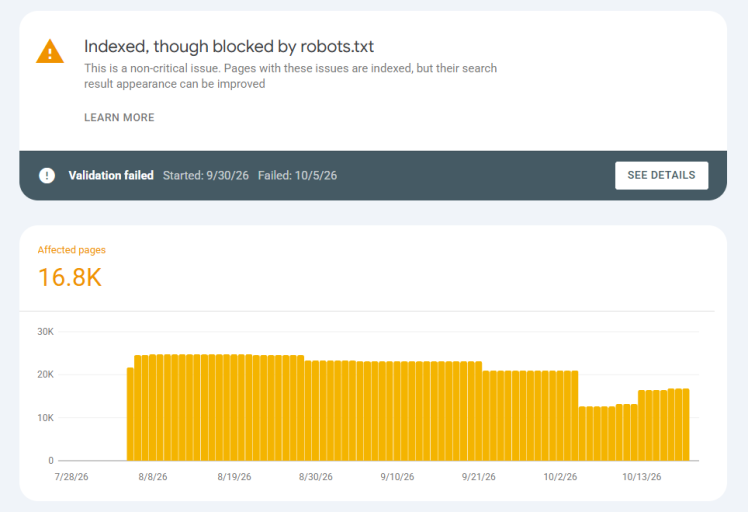The width and height of the screenshot is (748, 512).
Task: Click the 8/8/26 date label
Action: click(x=153, y=477)
